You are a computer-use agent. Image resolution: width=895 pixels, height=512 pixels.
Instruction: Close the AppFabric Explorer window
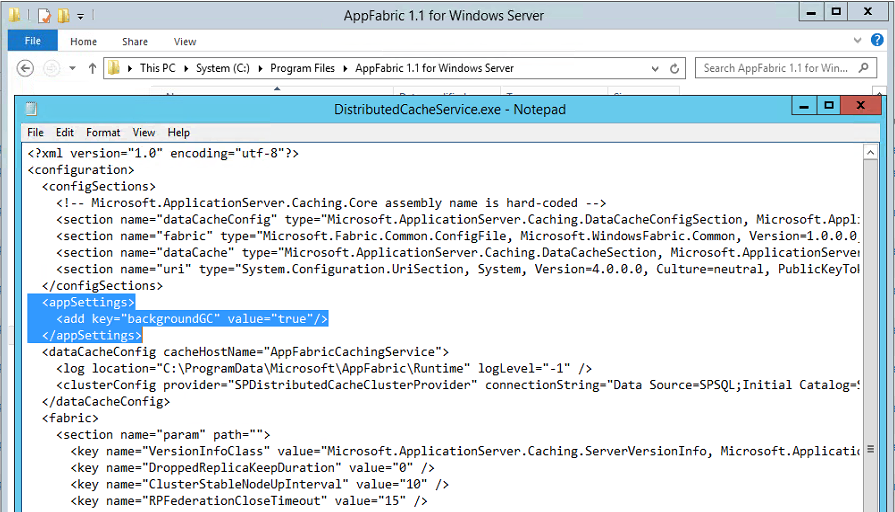pyautogui.click(x=868, y=11)
